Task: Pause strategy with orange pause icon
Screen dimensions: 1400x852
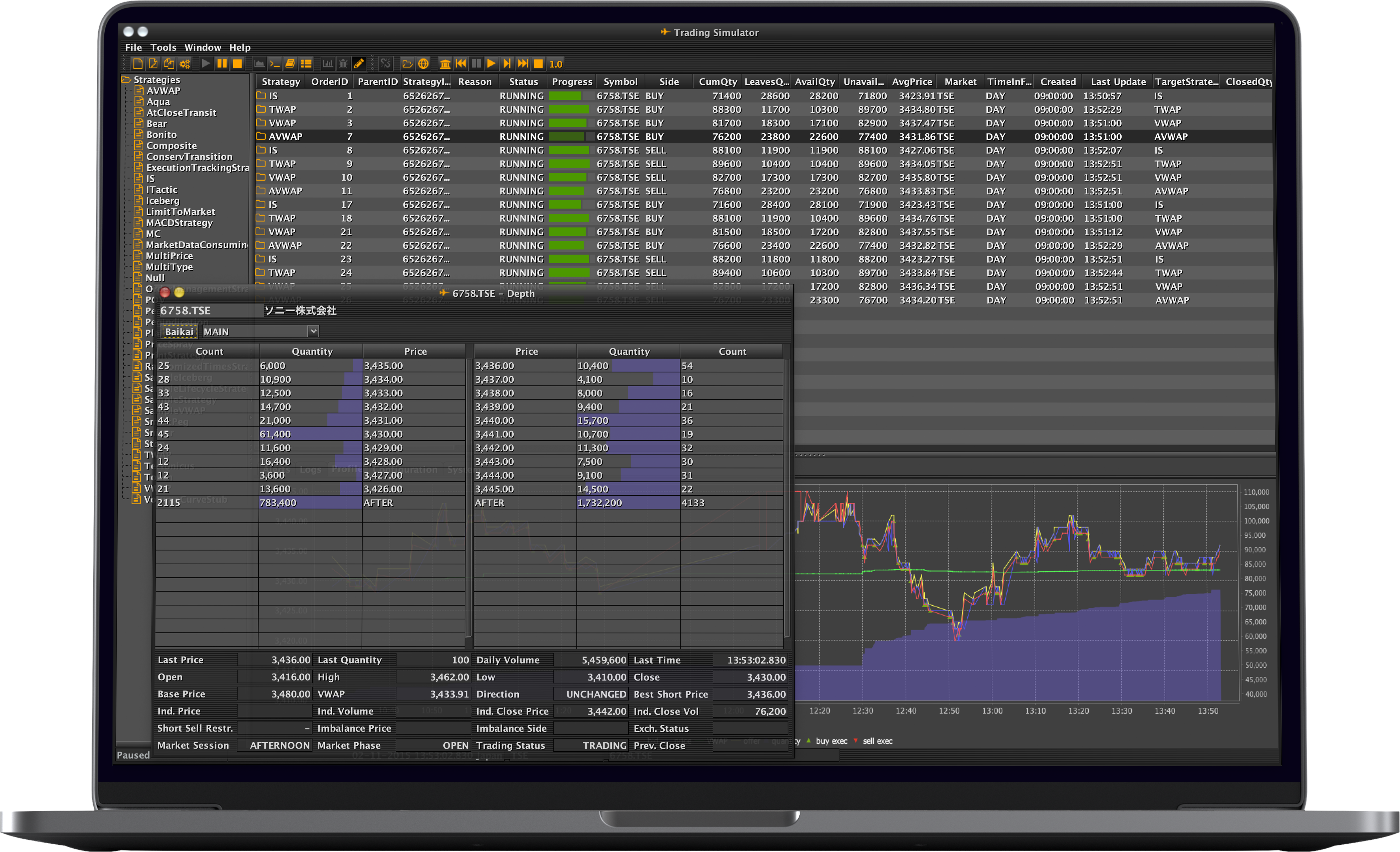Action: point(222,64)
